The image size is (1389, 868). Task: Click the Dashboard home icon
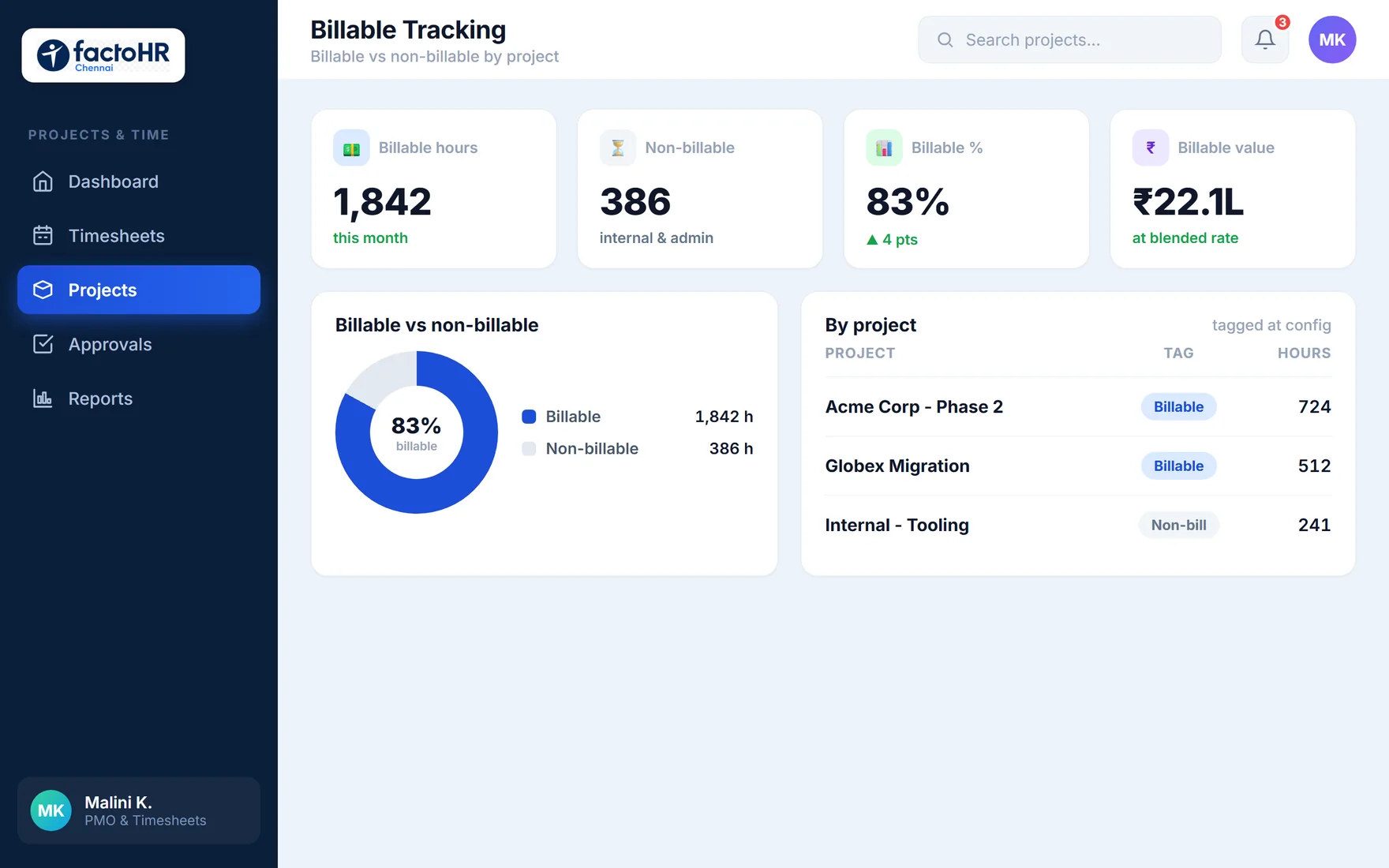(x=43, y=181)
